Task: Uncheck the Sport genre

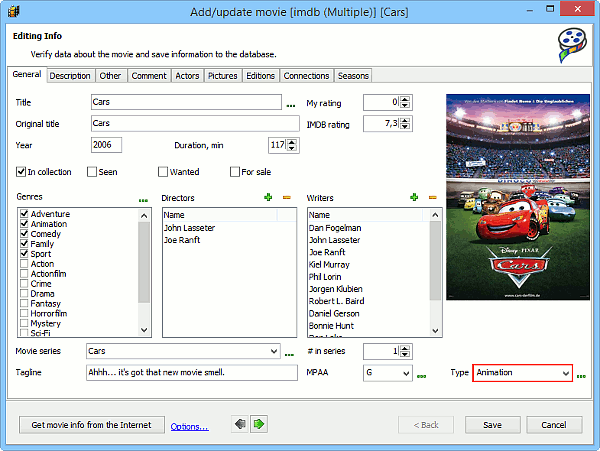Action: click(x=24, y=253)
